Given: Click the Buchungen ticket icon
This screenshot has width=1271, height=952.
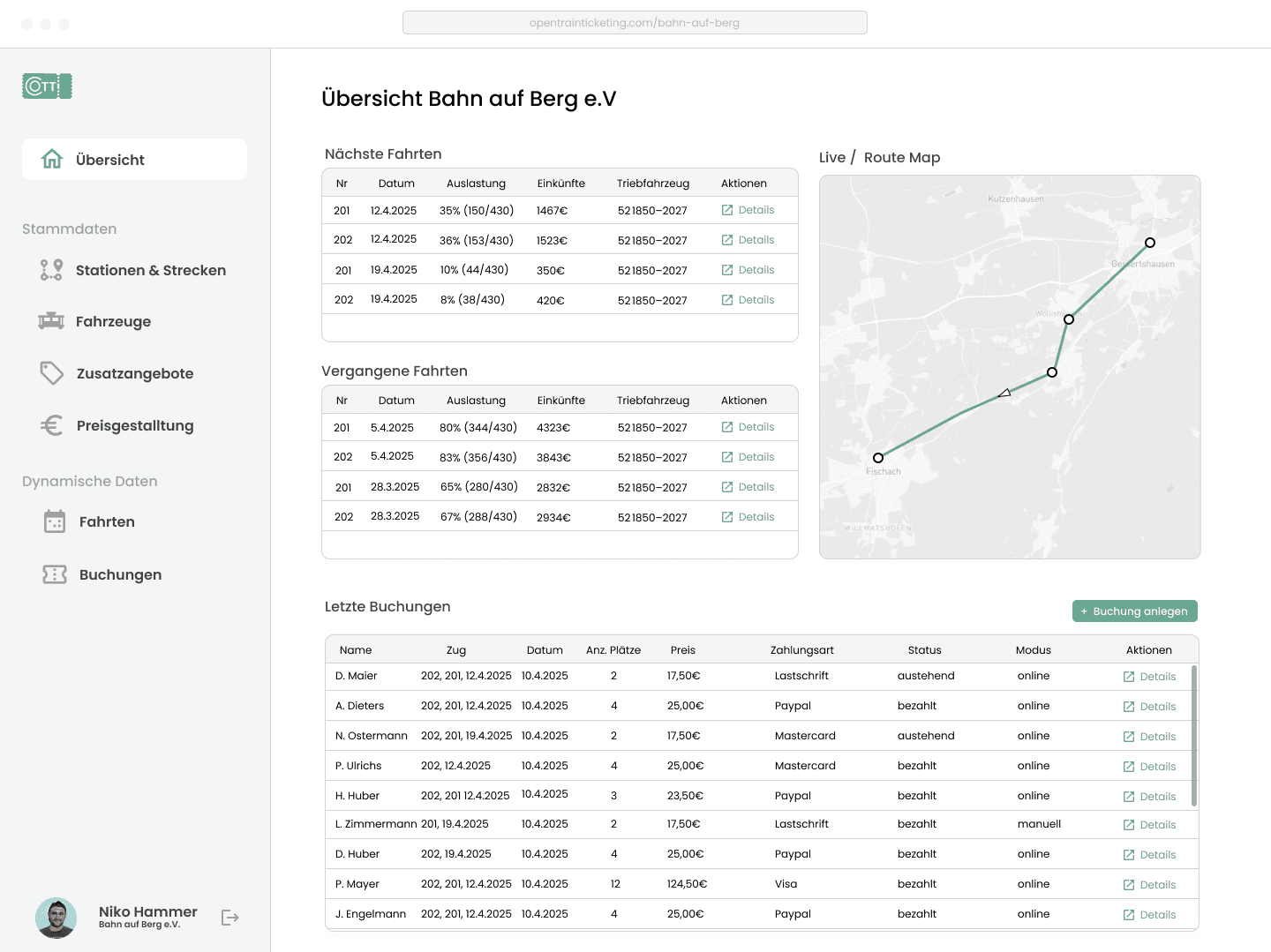Looking at the screenshot, I should (x=55, y=574).
